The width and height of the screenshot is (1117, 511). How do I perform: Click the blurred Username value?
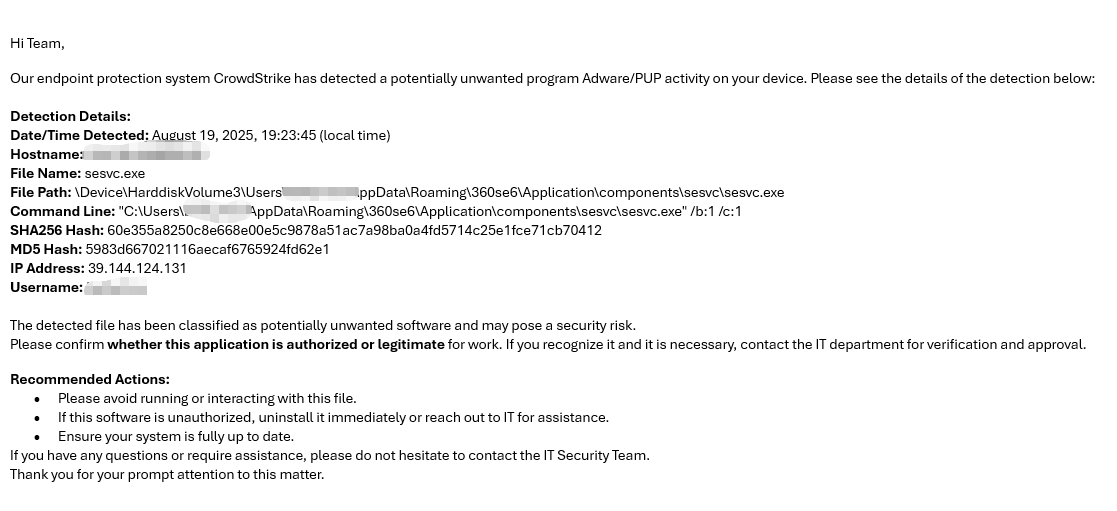[115, 287]
